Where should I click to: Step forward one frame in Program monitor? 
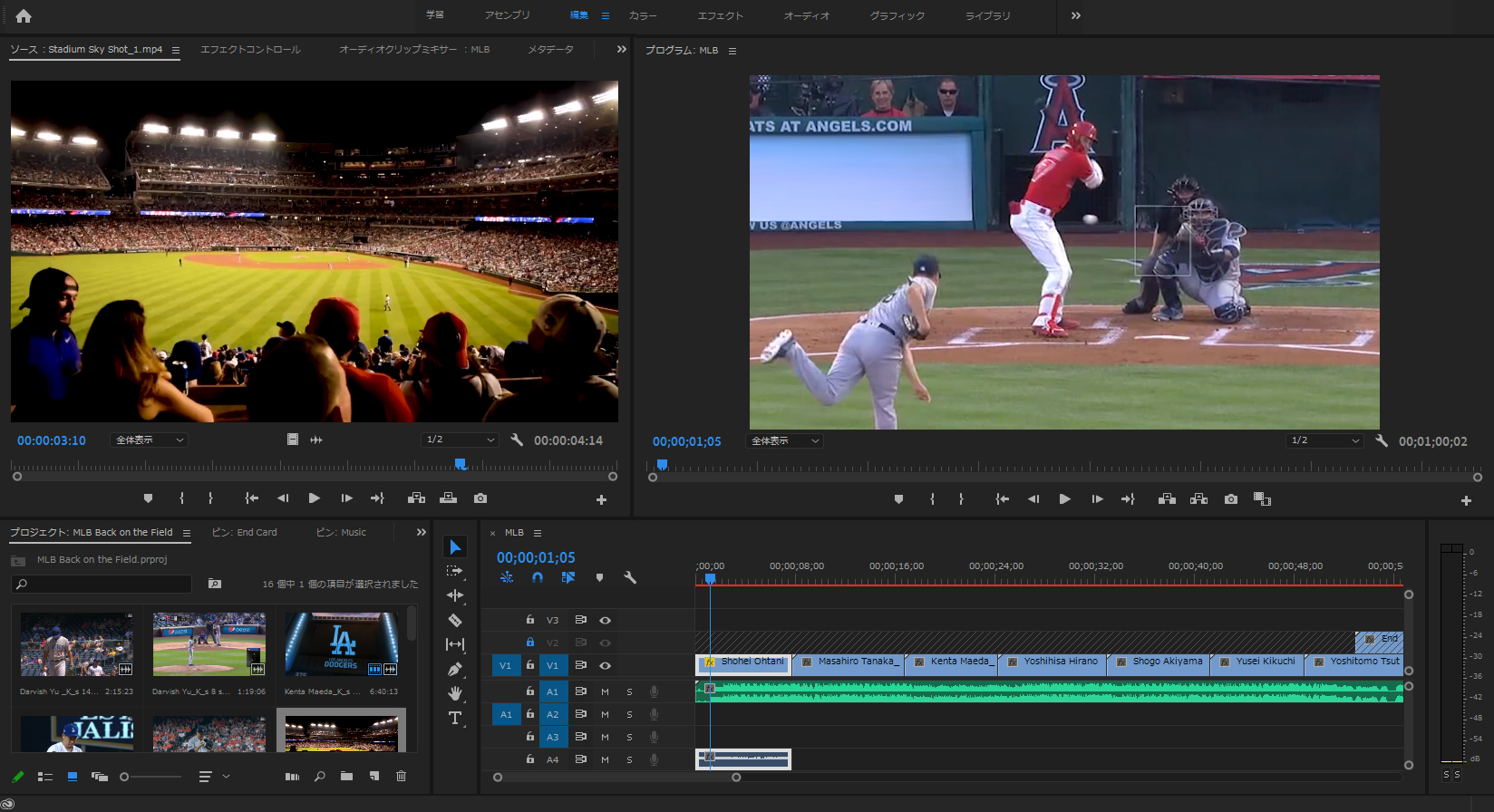1097,499
